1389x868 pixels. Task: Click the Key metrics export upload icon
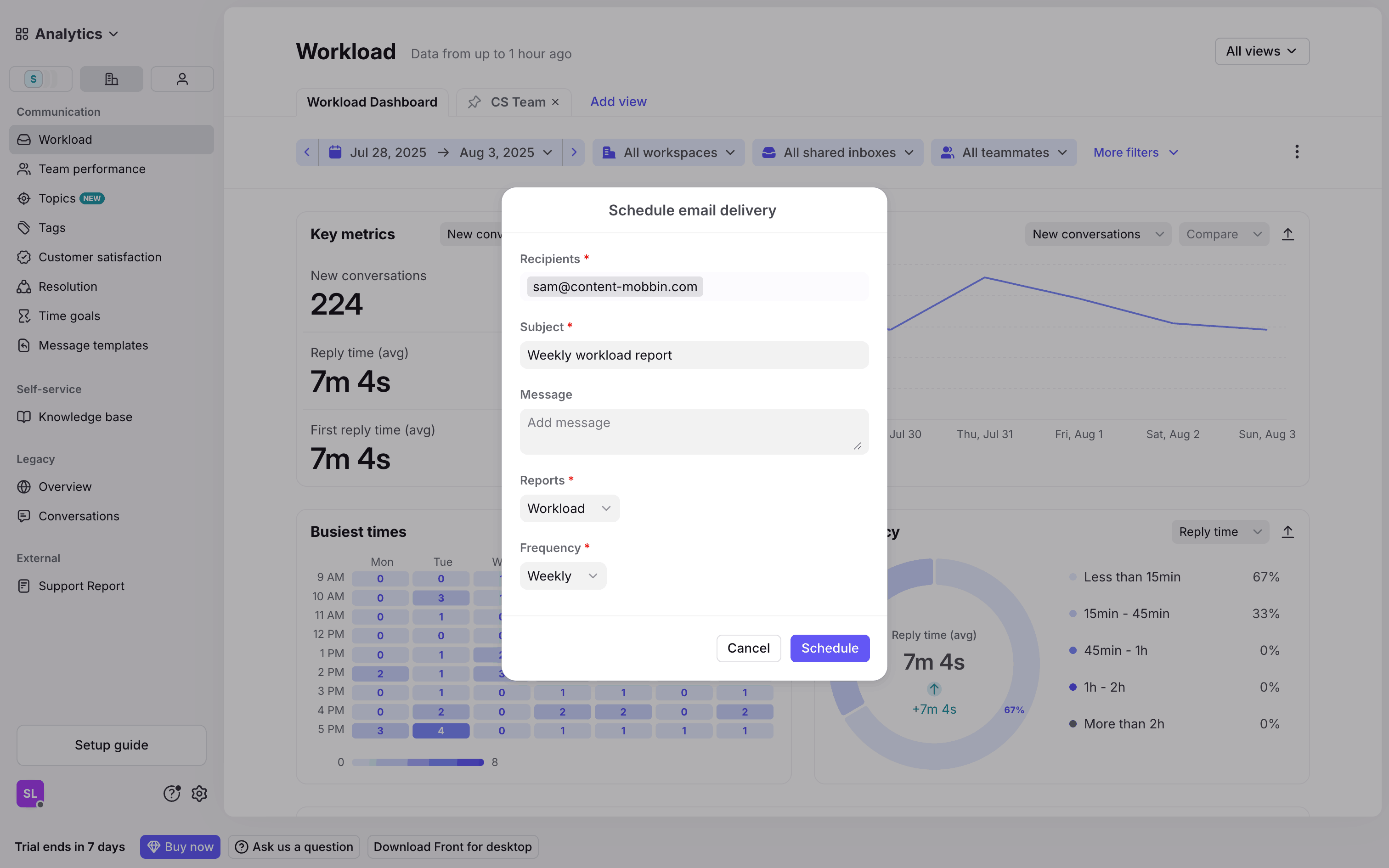(x=1287, y=234)
